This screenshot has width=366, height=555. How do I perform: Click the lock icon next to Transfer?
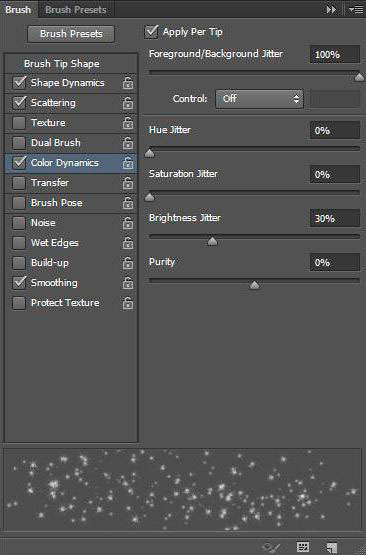pyautogui.click(x=128, y=183)
